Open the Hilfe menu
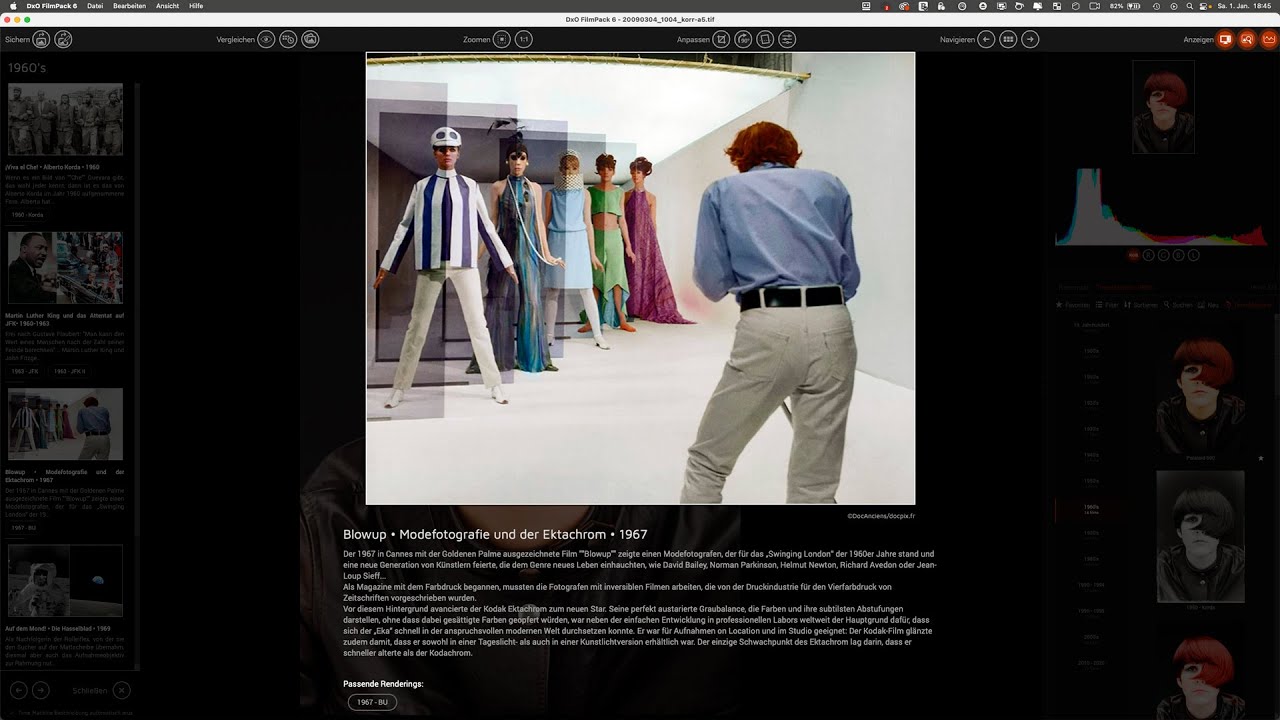 point(196,6)
